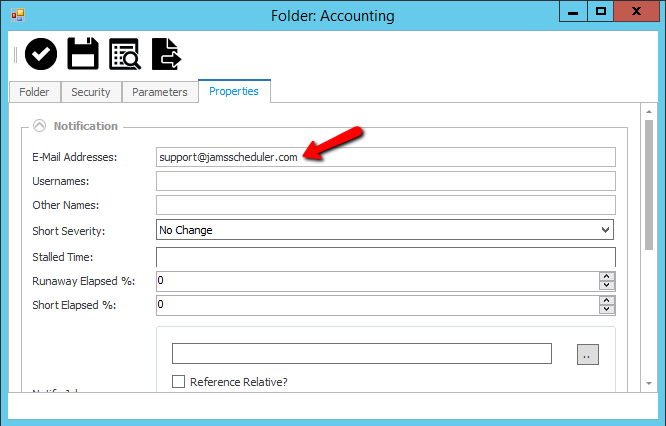Click the Save and Close checkmark icon

pyautogui.click(x=41, y=54)
